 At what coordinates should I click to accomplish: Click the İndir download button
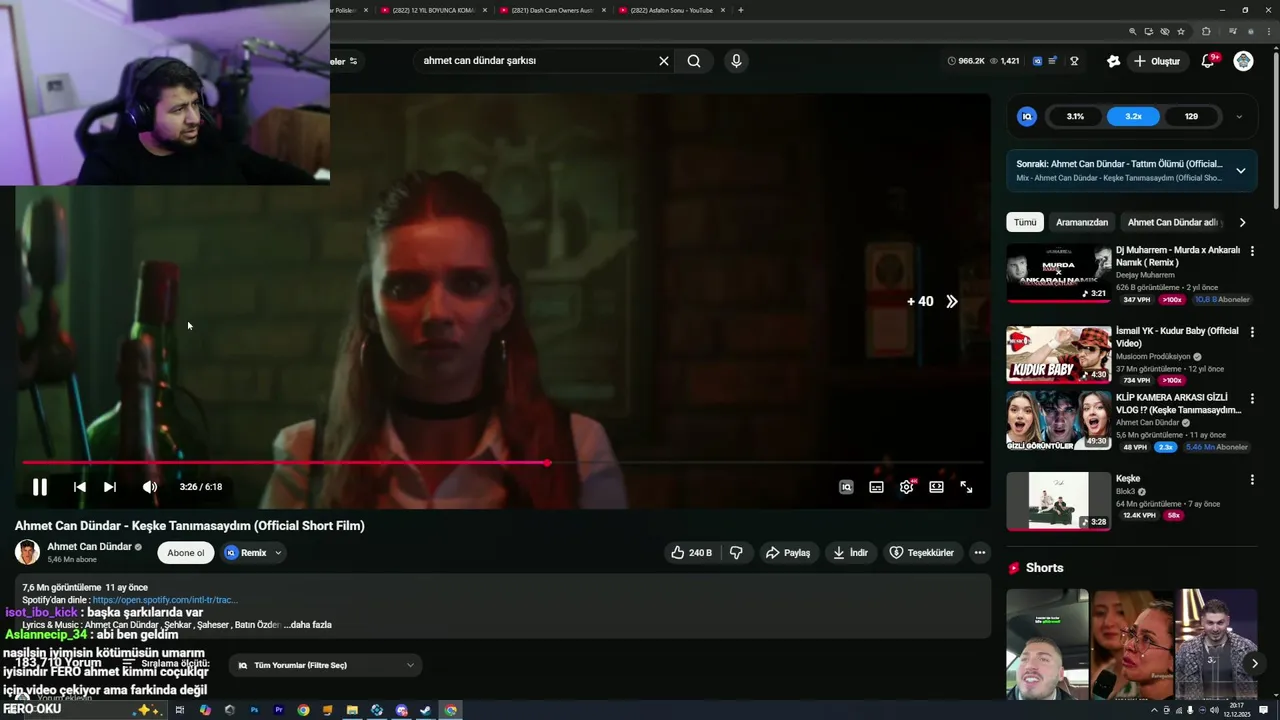(x=850, y=552)
